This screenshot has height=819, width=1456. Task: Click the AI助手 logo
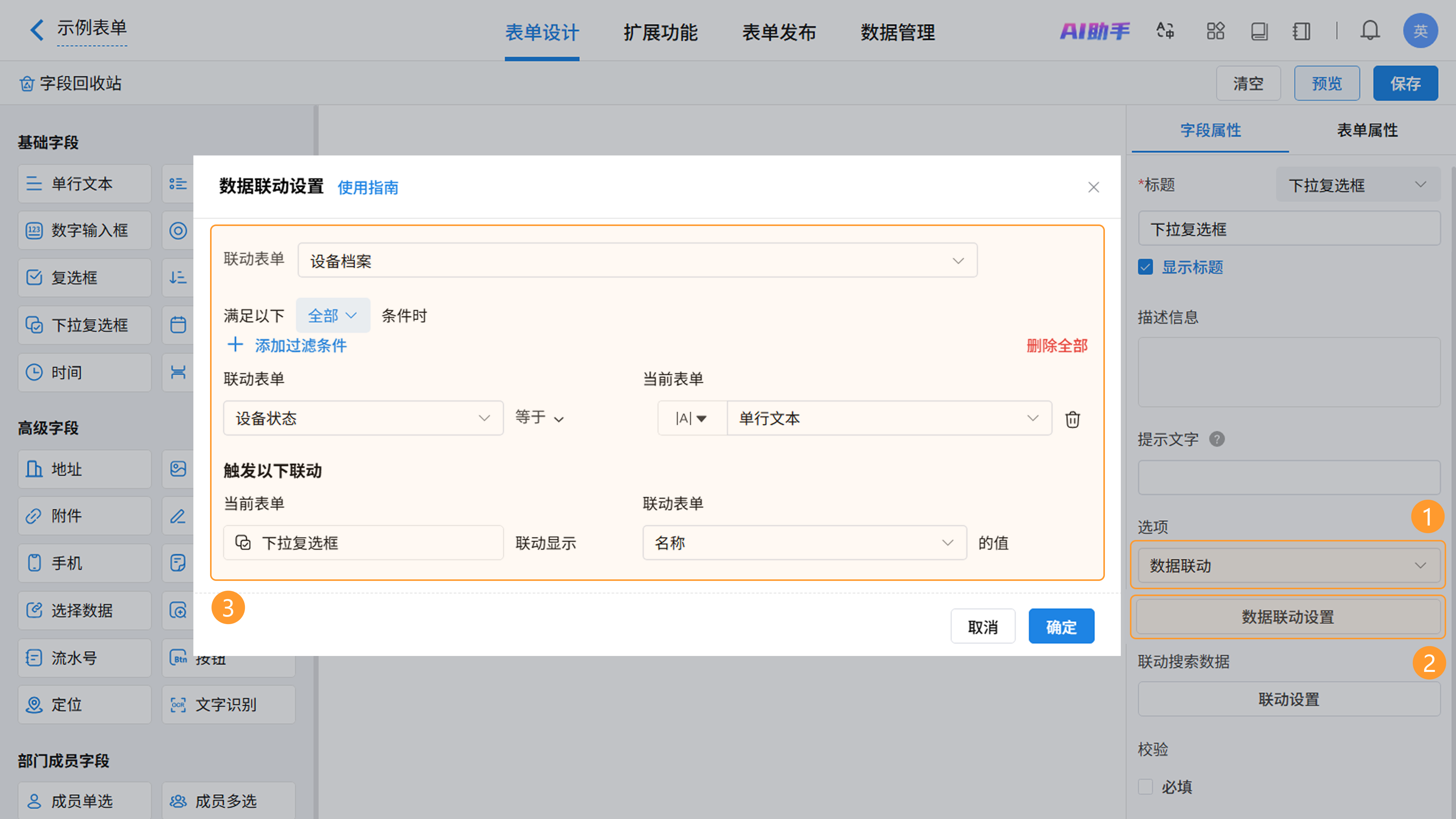pyautogui.click(x=1095, y=31)
